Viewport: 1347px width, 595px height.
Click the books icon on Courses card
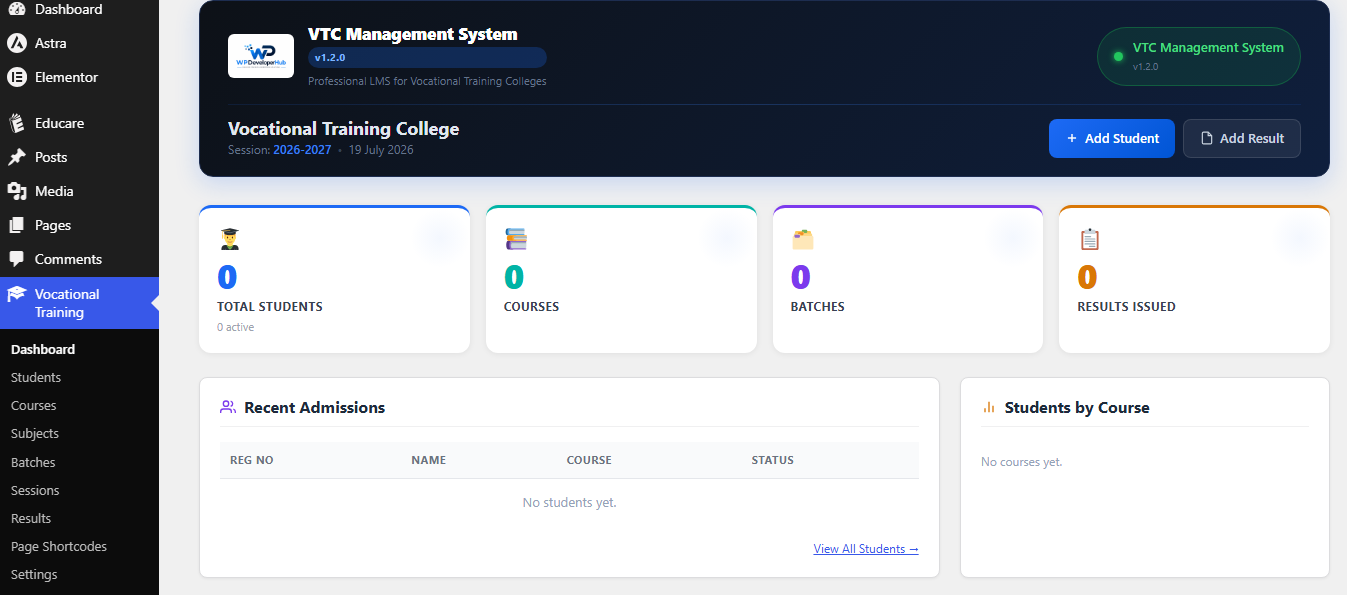point(516,239)
